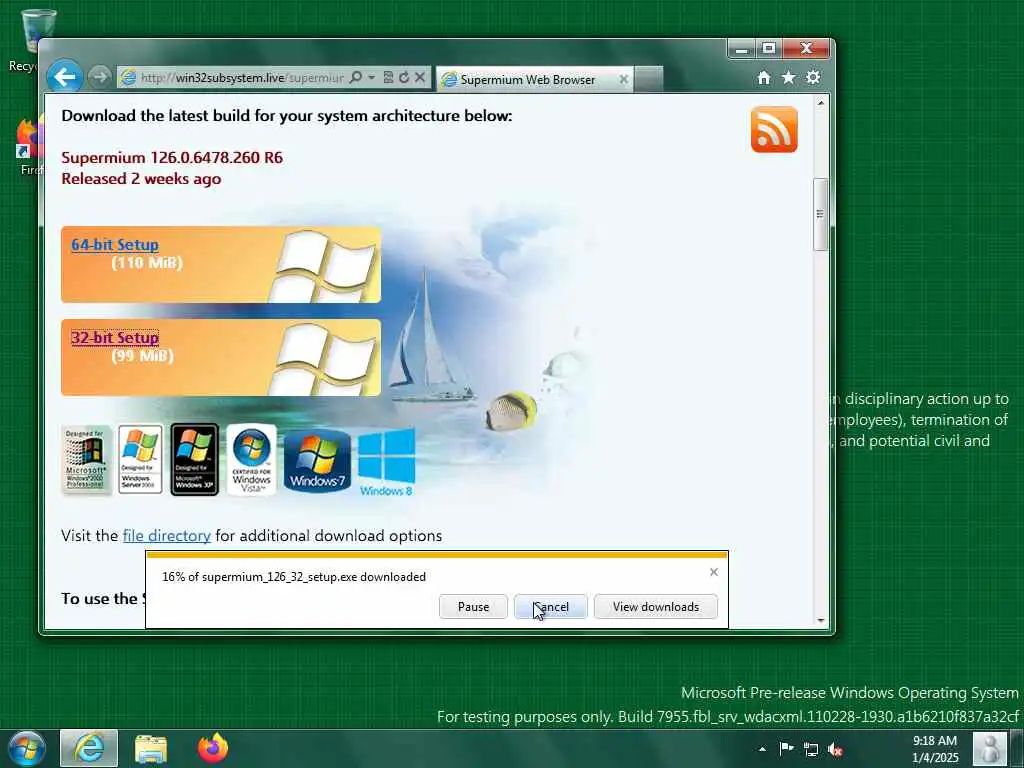Open Windows Explorer from taskbar

(x=151, y=748)
